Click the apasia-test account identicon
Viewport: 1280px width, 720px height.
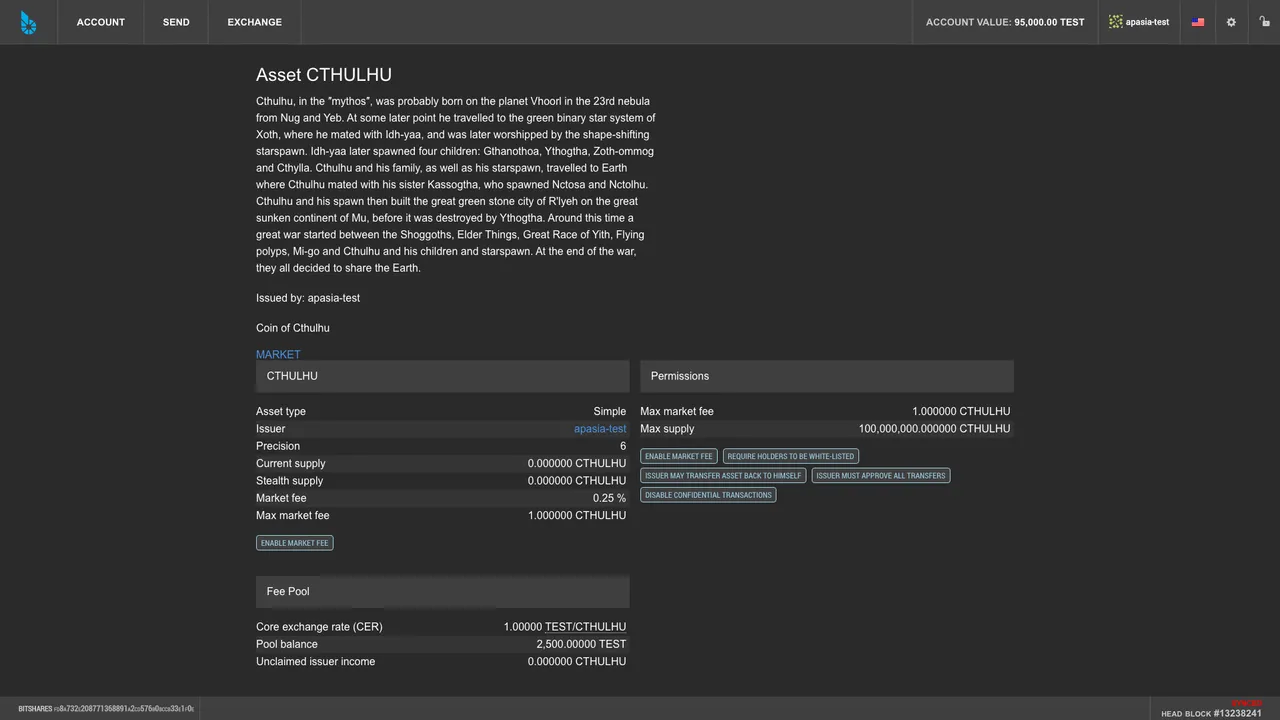tap(1116, 22)
